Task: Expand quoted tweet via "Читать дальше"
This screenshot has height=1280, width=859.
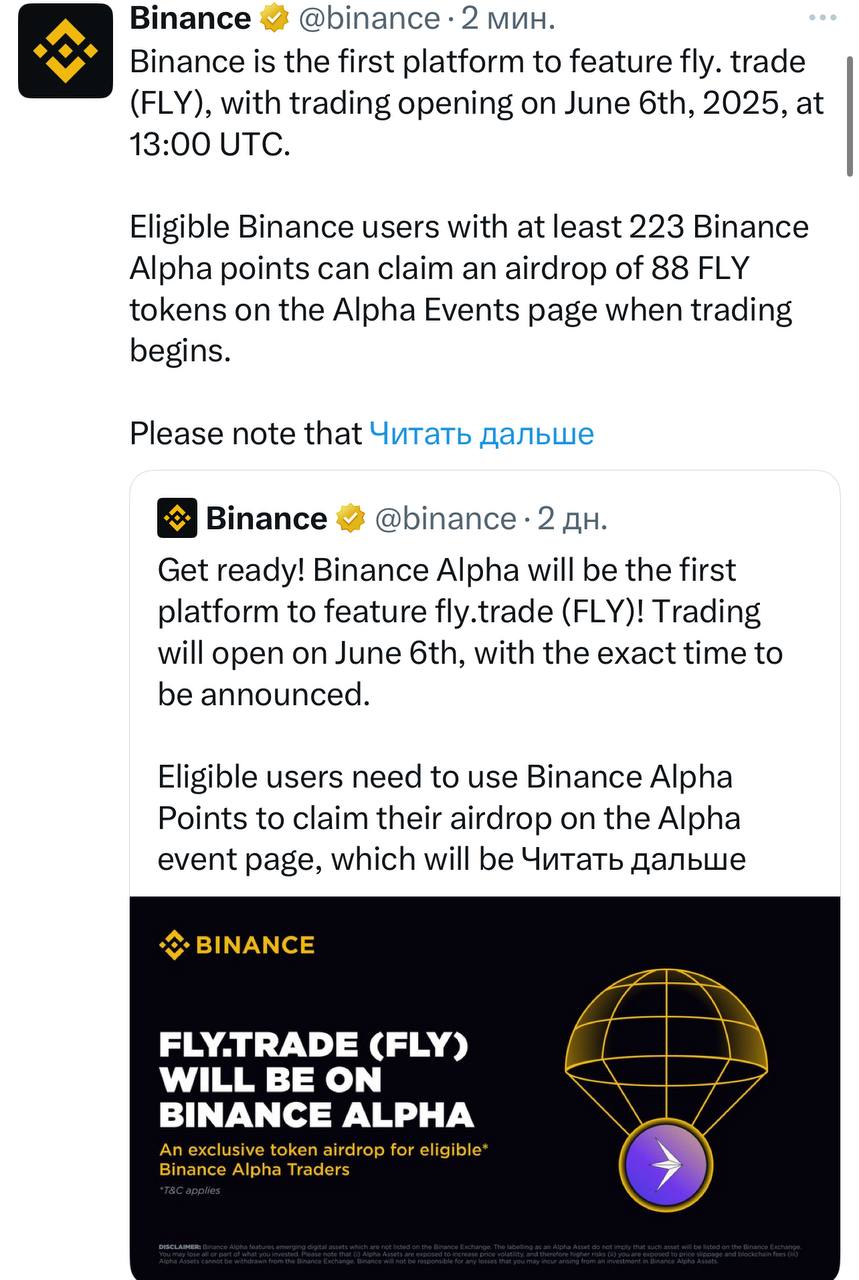Action: [633, 859]
